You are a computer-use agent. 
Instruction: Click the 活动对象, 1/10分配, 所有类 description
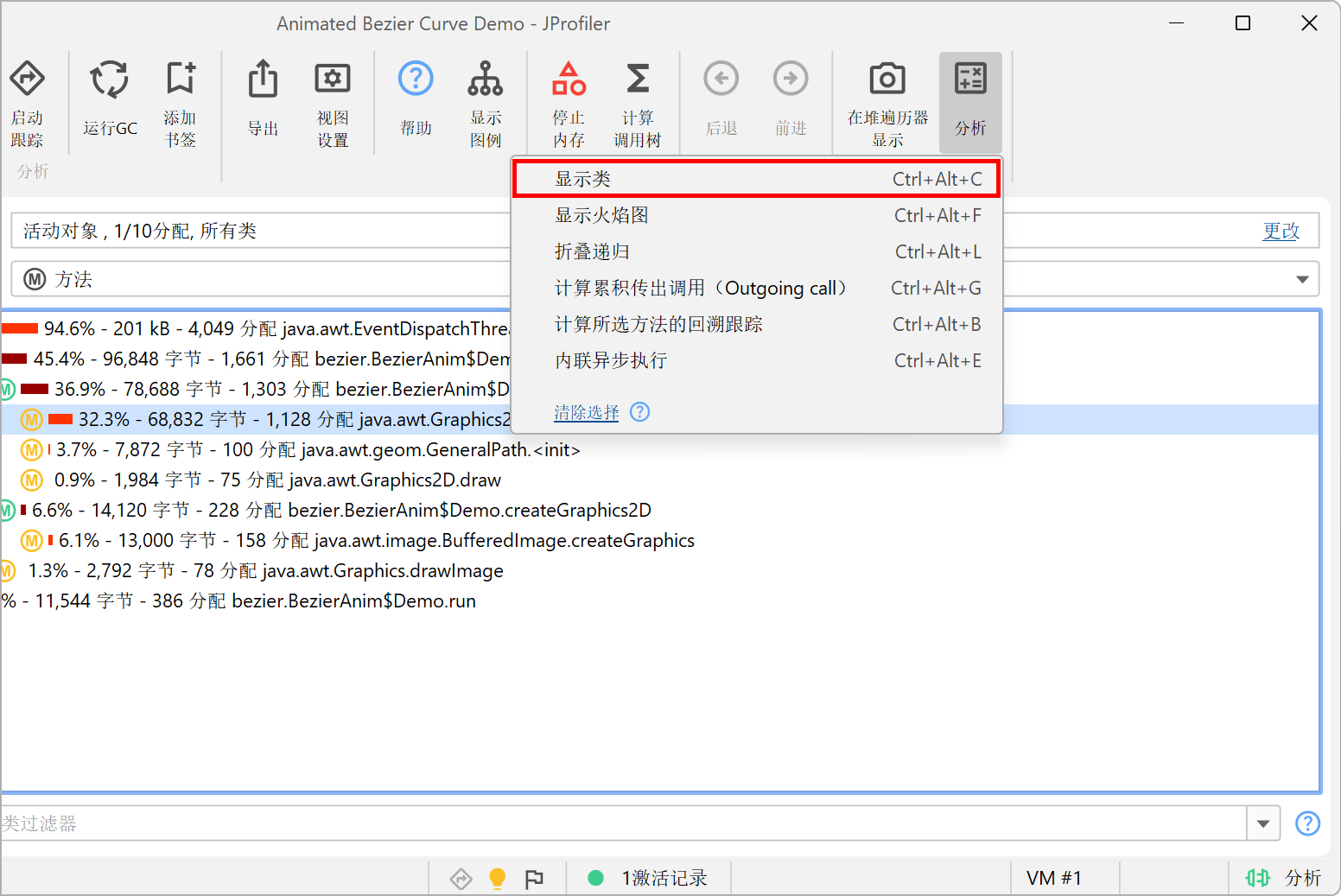(x=140, y=231)
